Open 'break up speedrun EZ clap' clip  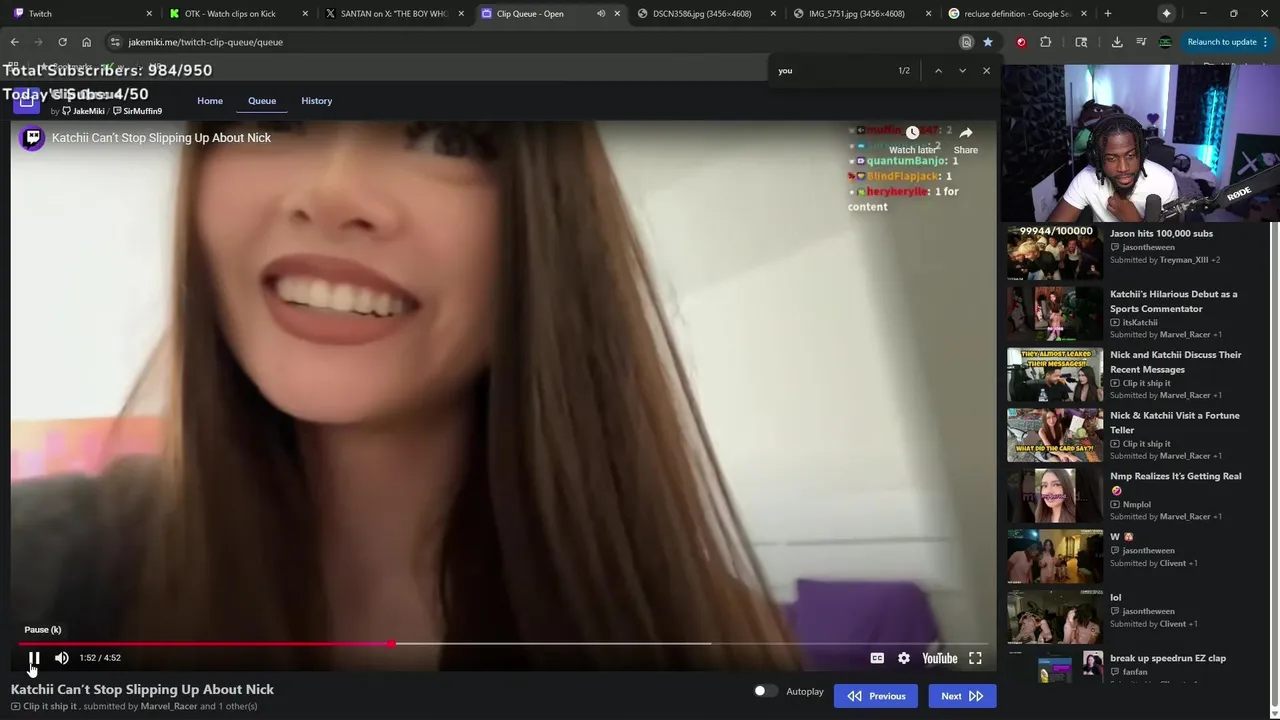pyautogui.click(x=1167, y=658)
